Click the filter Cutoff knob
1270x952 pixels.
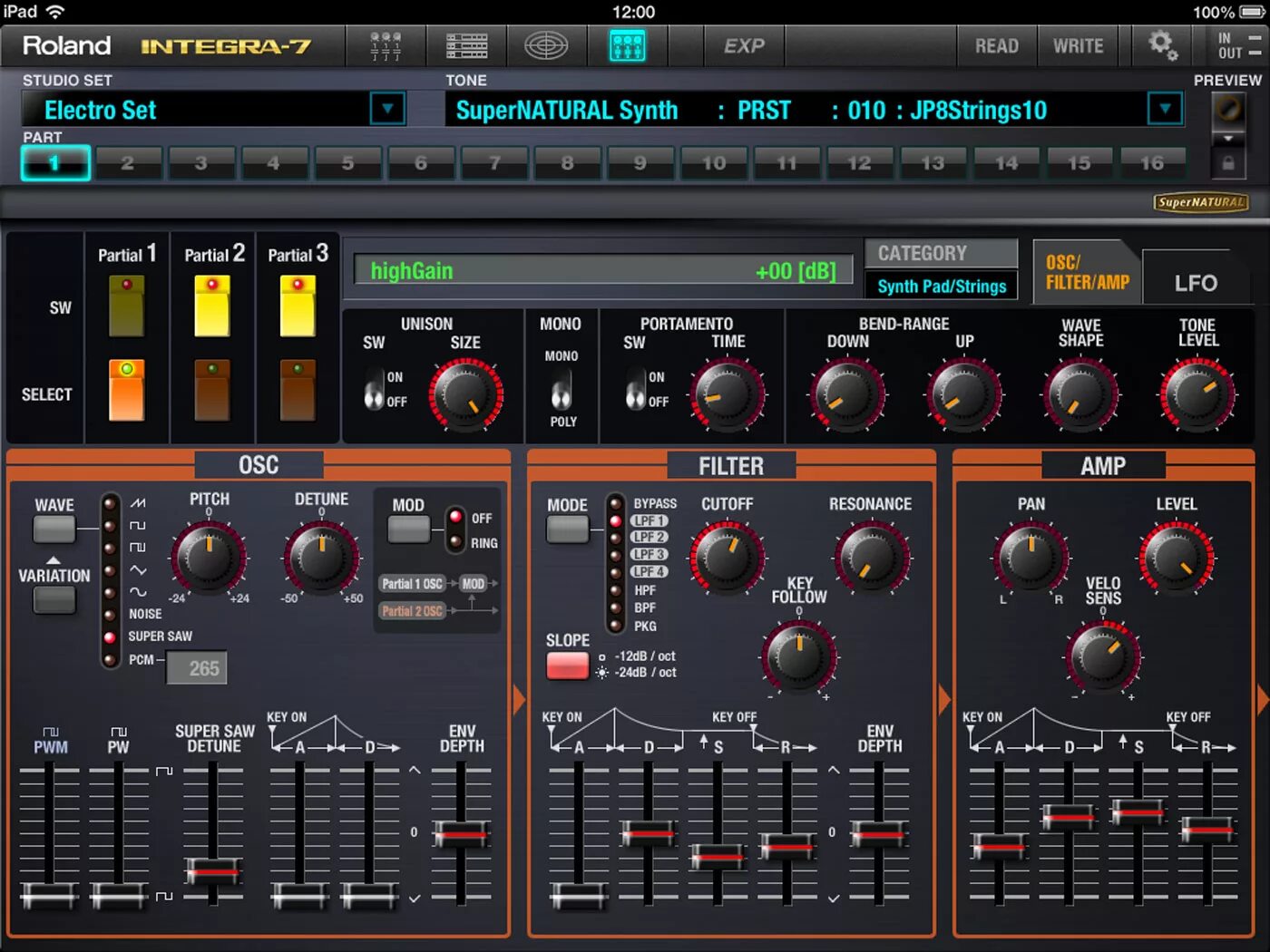pyautogui.click(x=727, y=557)
